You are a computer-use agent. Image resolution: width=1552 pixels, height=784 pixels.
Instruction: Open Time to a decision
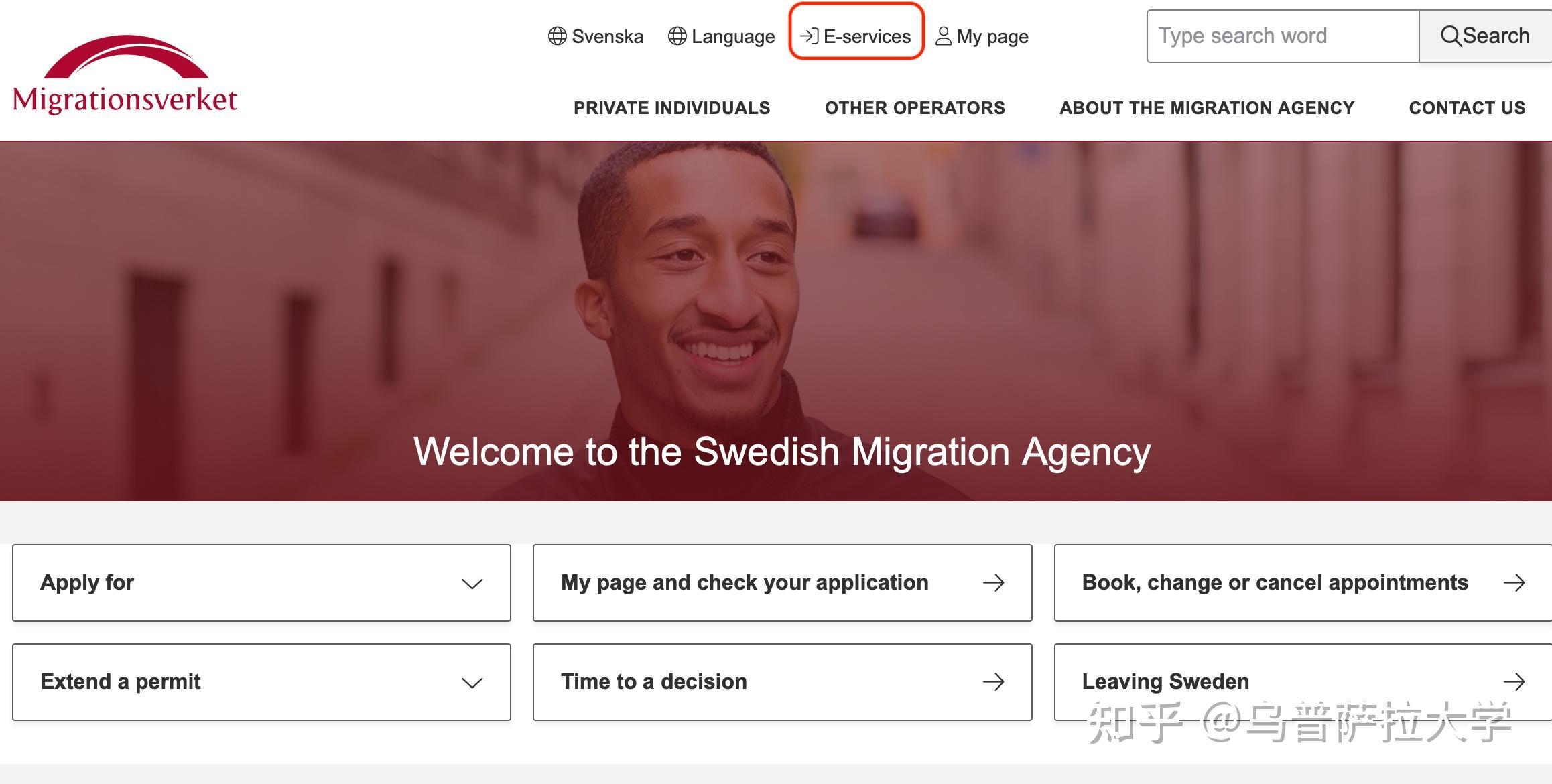click(782, 682)
